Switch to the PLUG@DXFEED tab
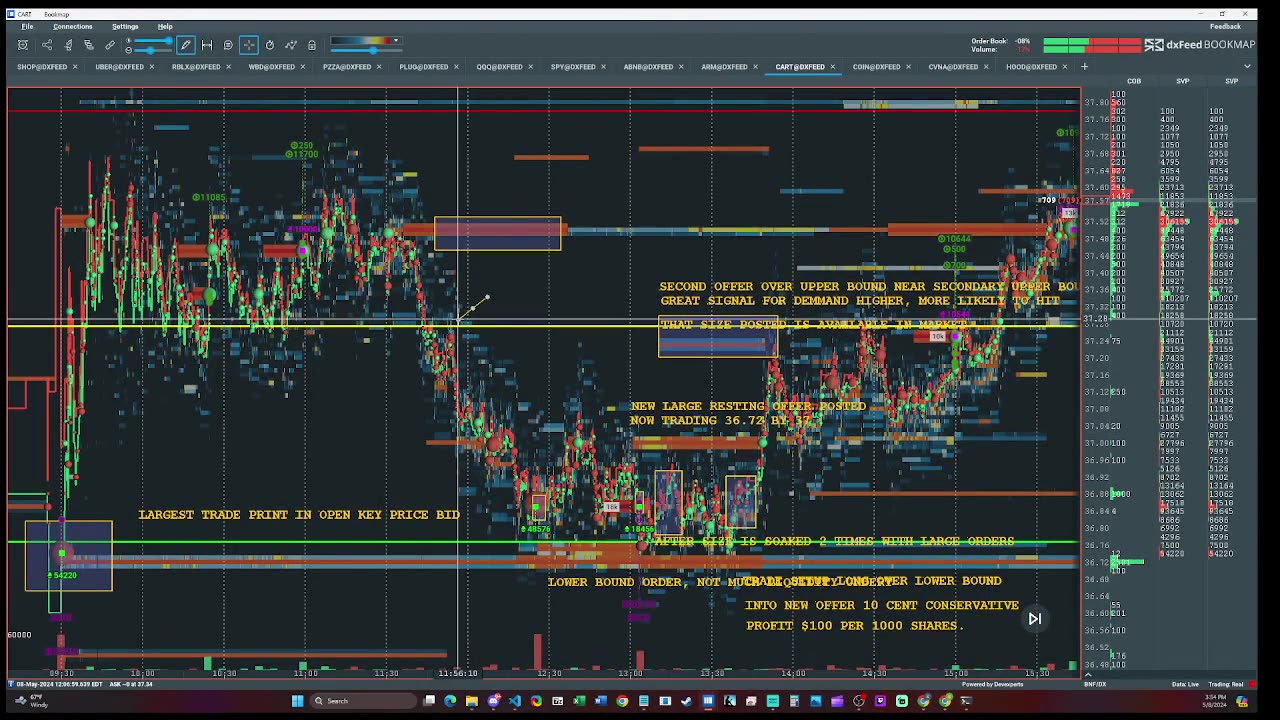 click(424, 67)
